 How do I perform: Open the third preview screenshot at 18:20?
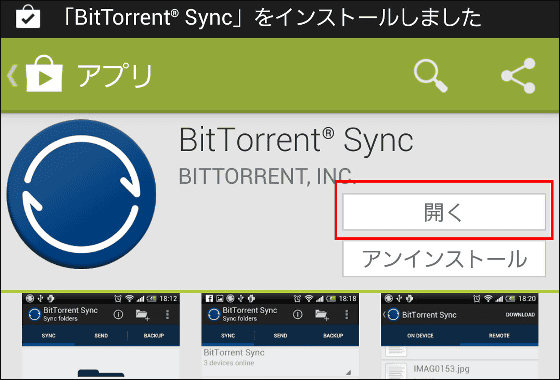coord(460,335)
